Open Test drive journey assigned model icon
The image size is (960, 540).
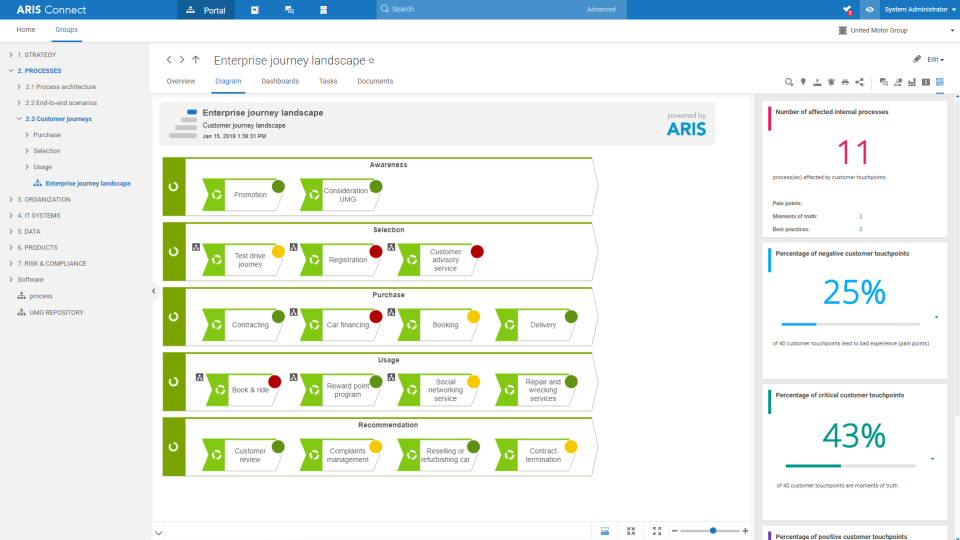[x=196, y=247]
